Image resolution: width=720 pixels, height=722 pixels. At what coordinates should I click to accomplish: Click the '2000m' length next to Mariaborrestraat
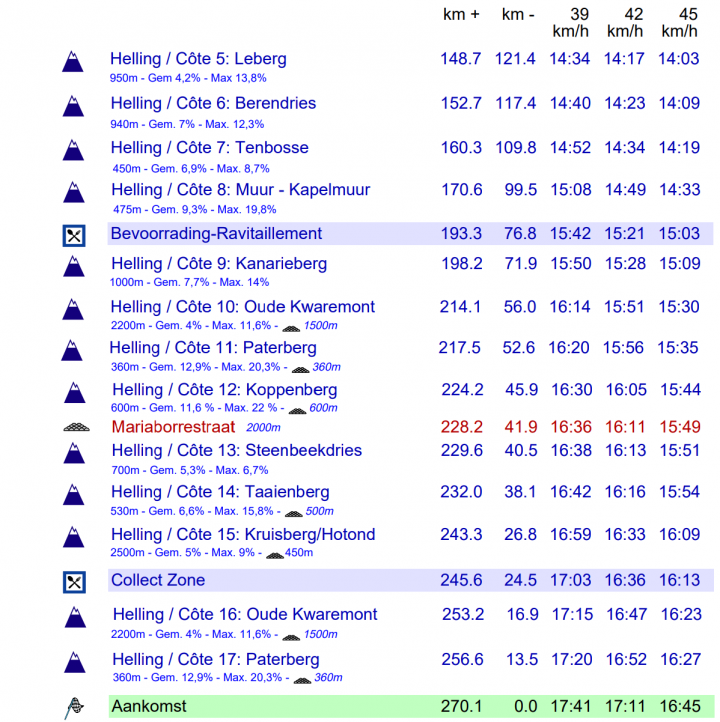(x=263, y=428)
